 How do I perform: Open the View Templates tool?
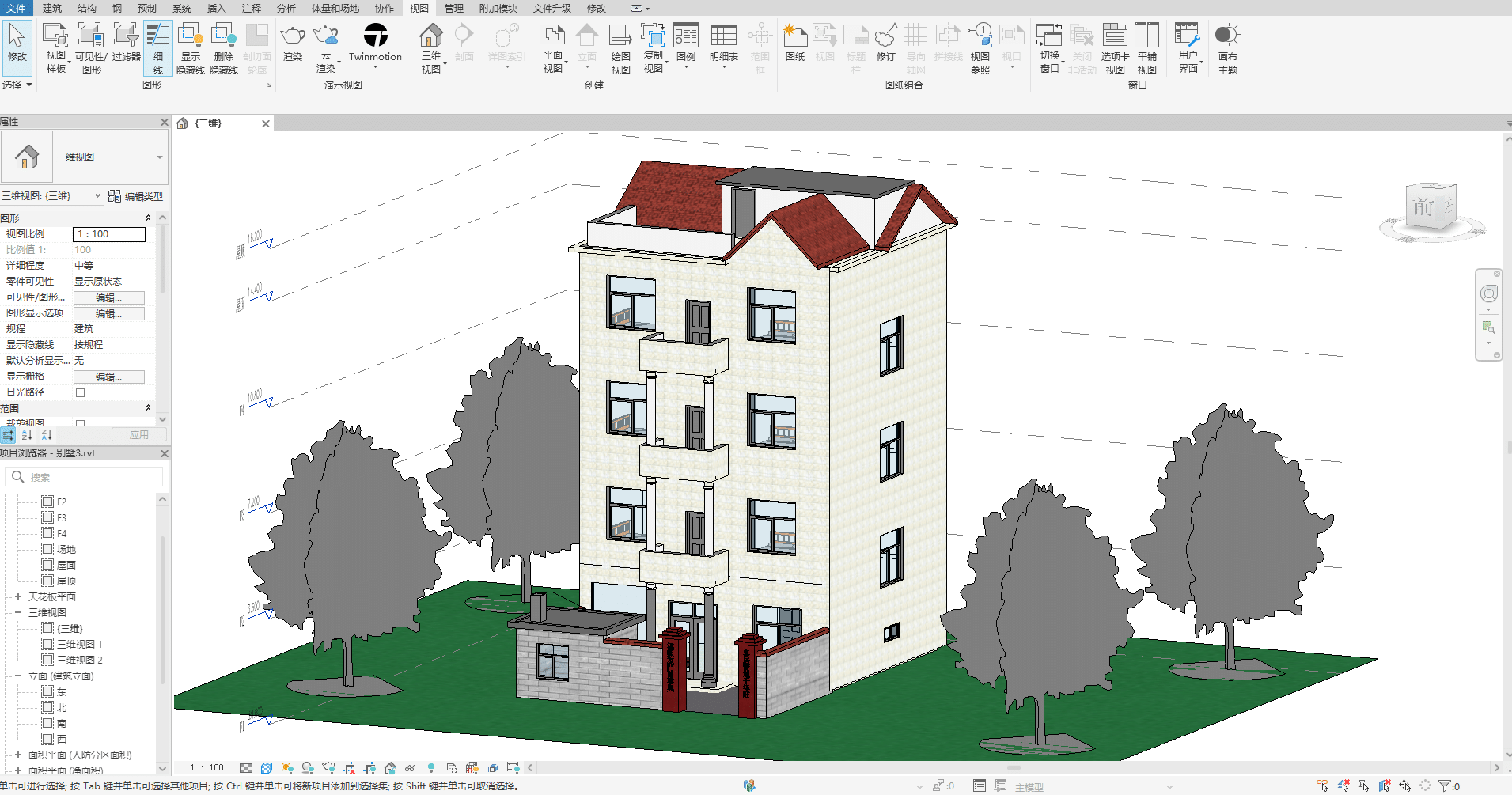tap(55, 47)
